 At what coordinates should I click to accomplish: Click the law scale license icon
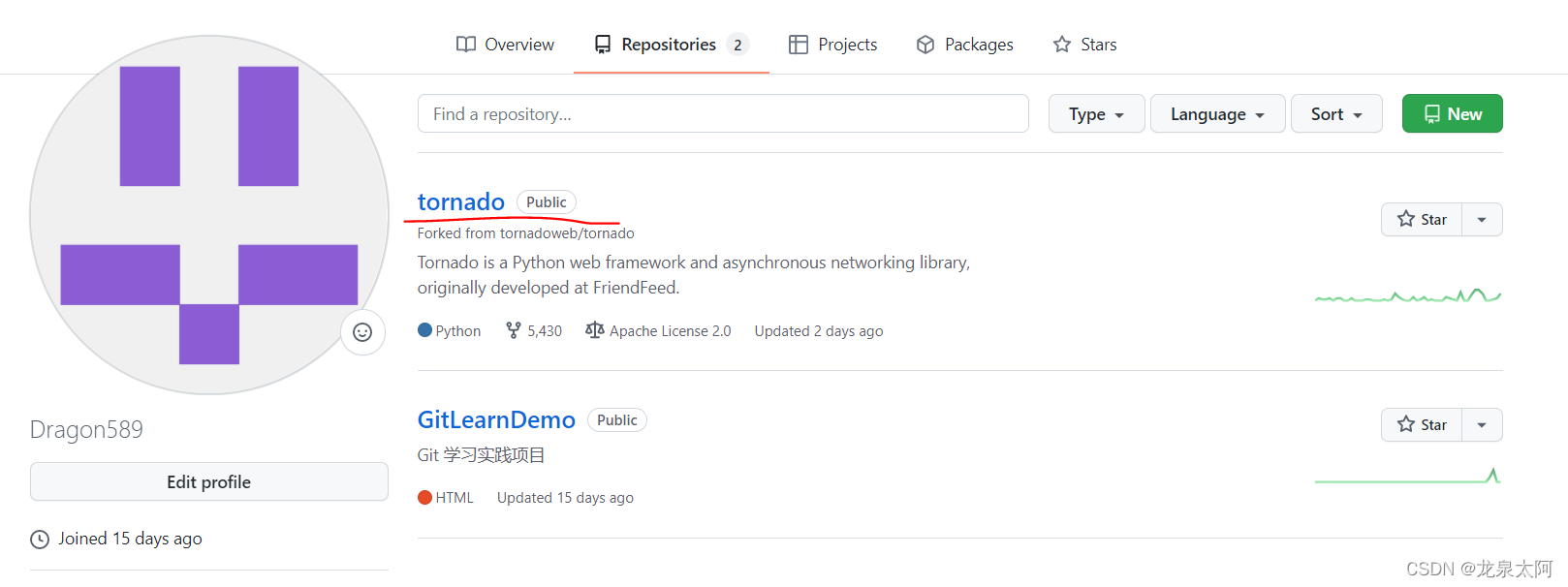pos(595,330)
